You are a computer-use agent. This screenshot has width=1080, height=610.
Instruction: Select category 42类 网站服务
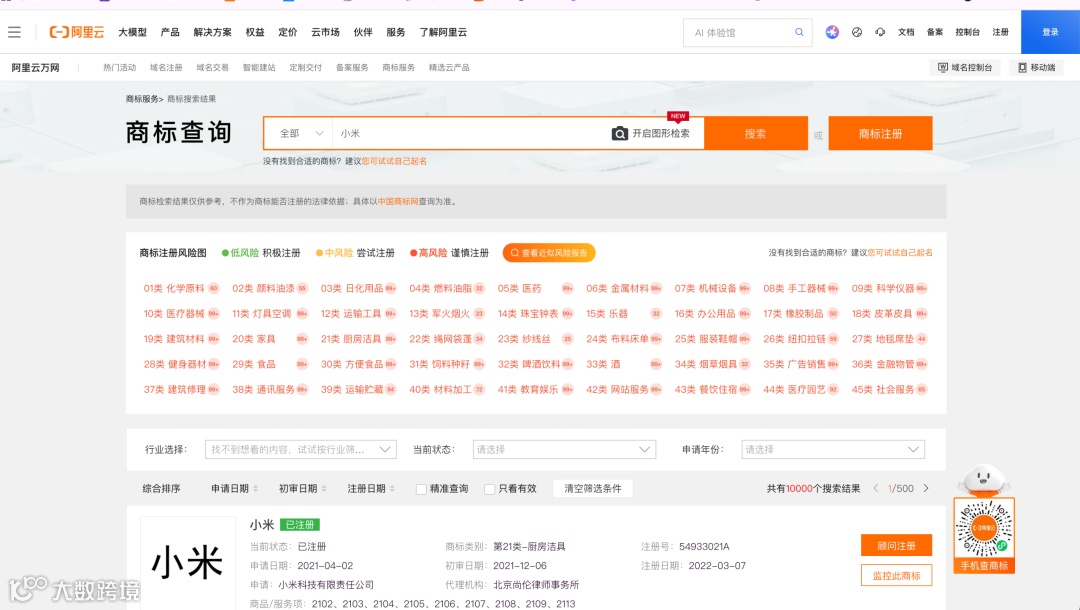pos(624,389)
